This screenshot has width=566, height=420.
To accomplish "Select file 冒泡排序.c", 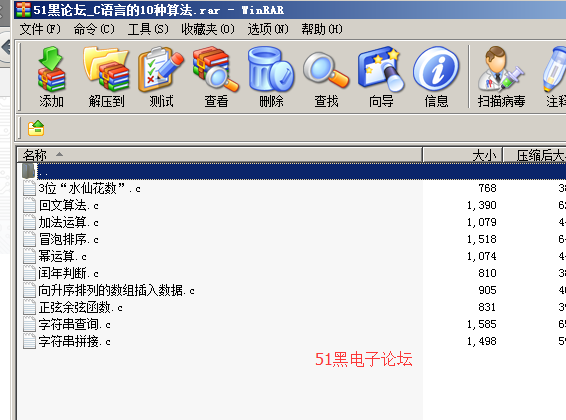I will (x=69, y=239).
